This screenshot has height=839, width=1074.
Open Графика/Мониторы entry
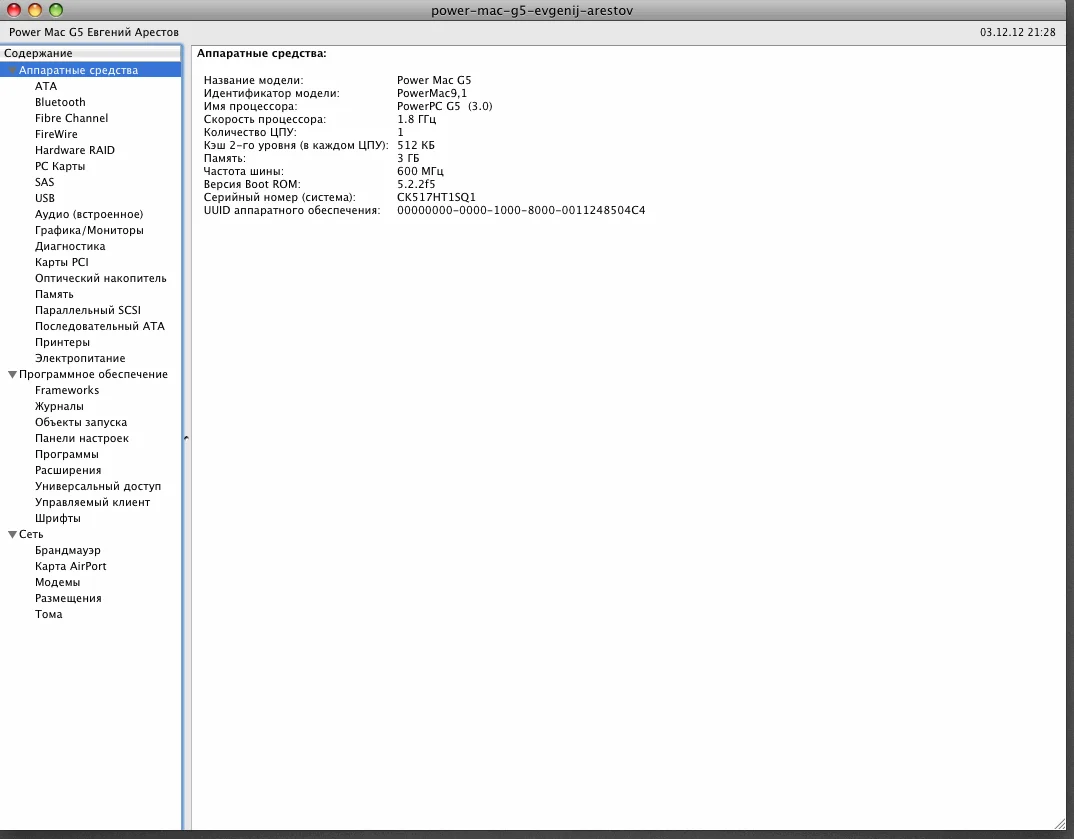click(89, 230)
